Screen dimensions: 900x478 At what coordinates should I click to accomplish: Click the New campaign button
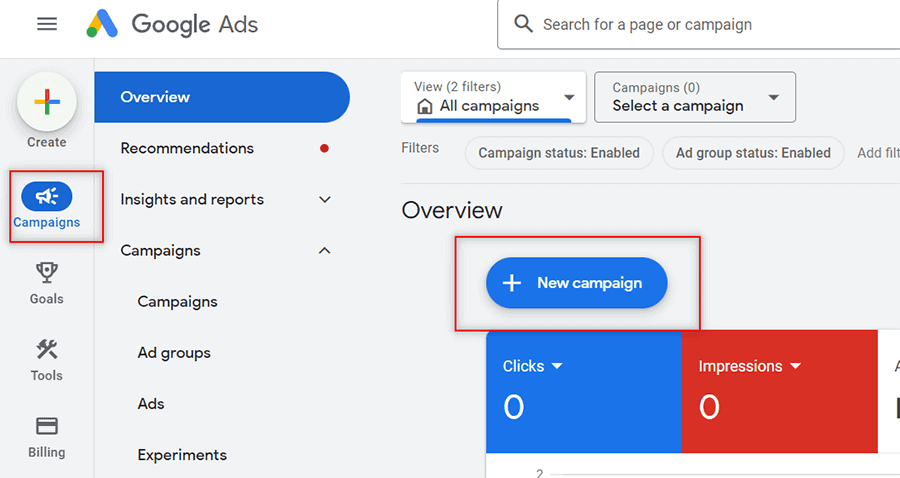(576, 283)
